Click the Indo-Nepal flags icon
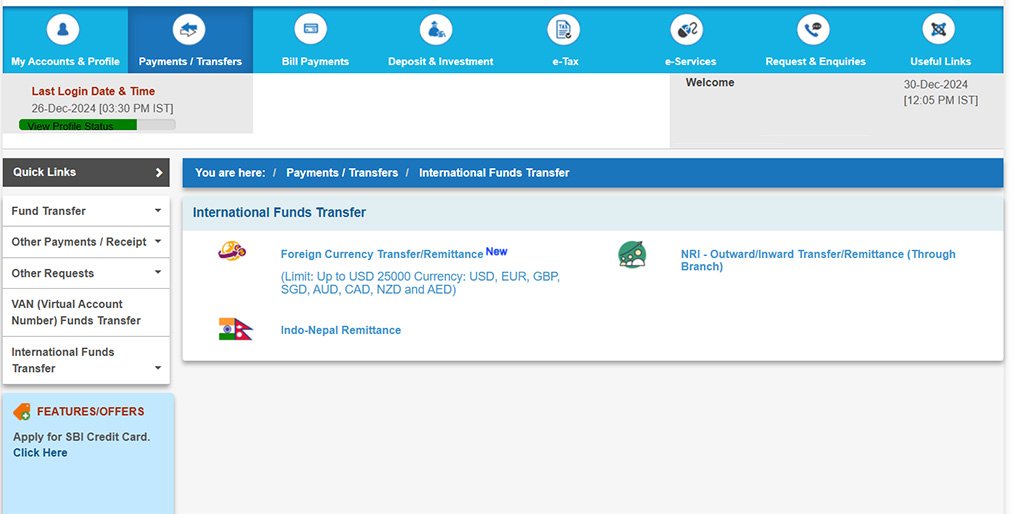The width and height of the screenshot is (1024, 514). pos(235,329)
